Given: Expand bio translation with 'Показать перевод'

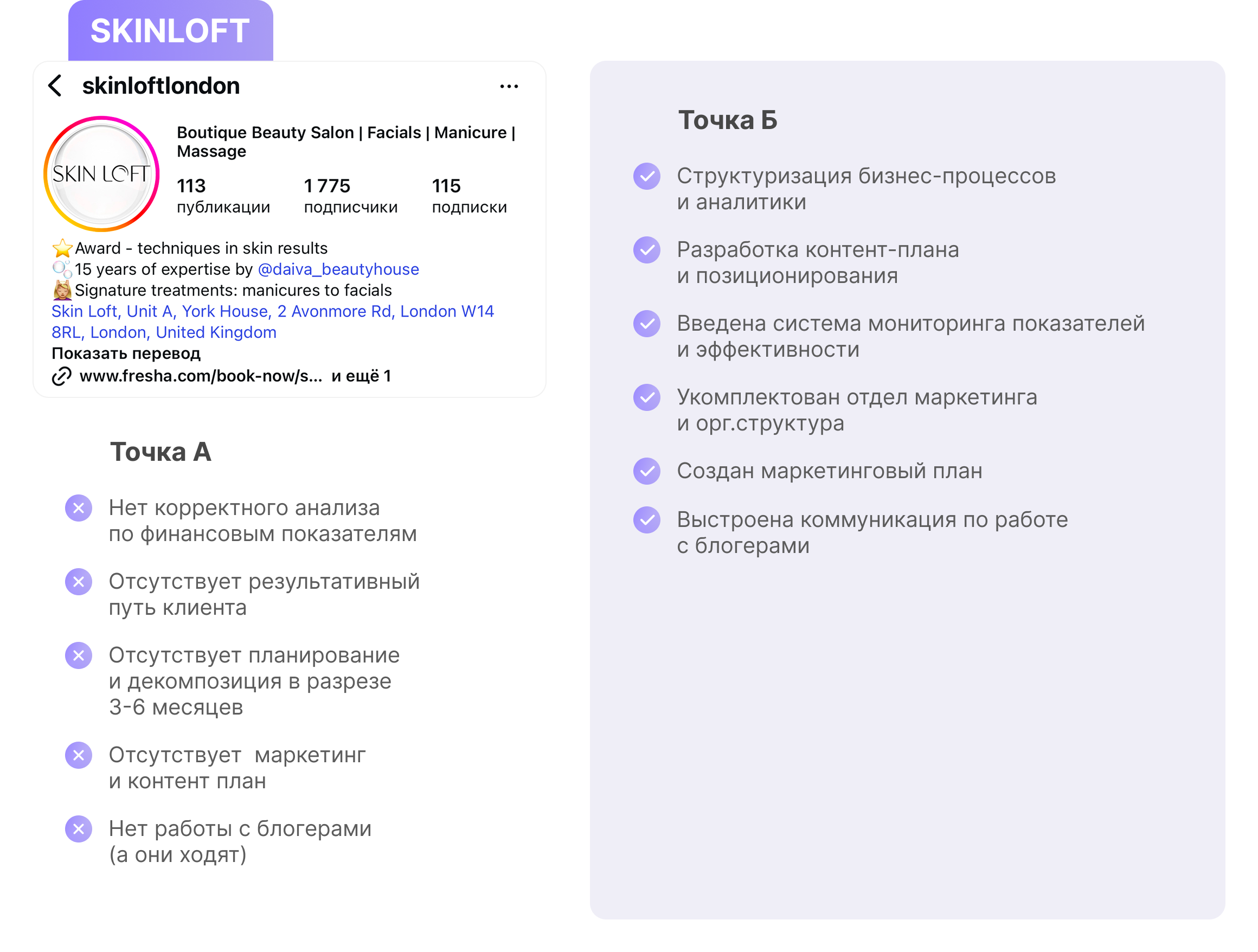Looking at the screenshot, I should coord(126,353).
